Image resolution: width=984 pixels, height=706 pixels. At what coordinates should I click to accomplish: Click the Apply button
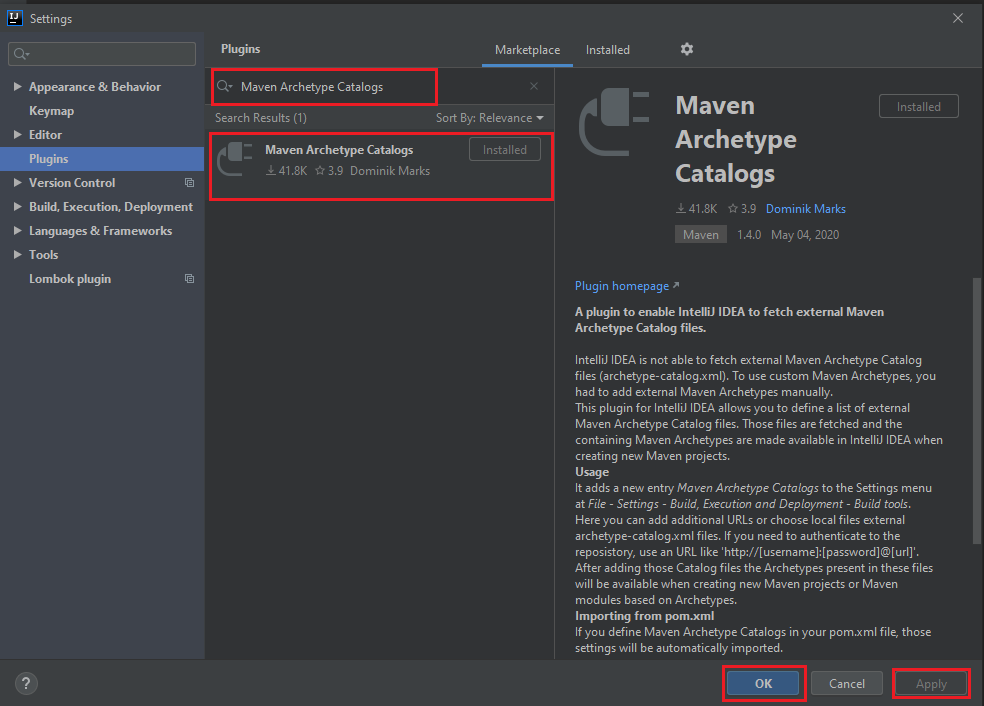pos(931,683)
